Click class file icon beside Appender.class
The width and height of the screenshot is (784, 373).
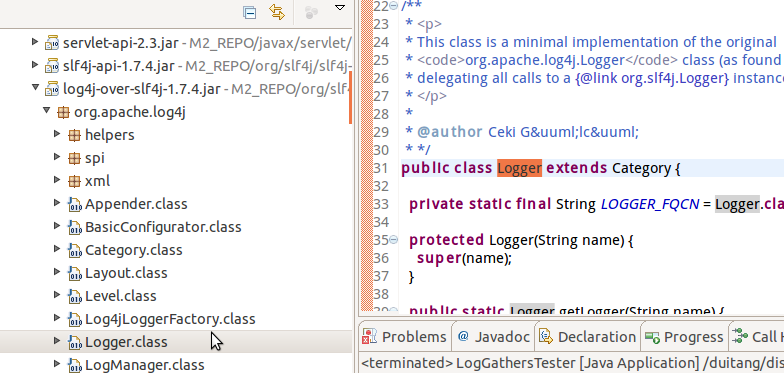pos(74,204)
